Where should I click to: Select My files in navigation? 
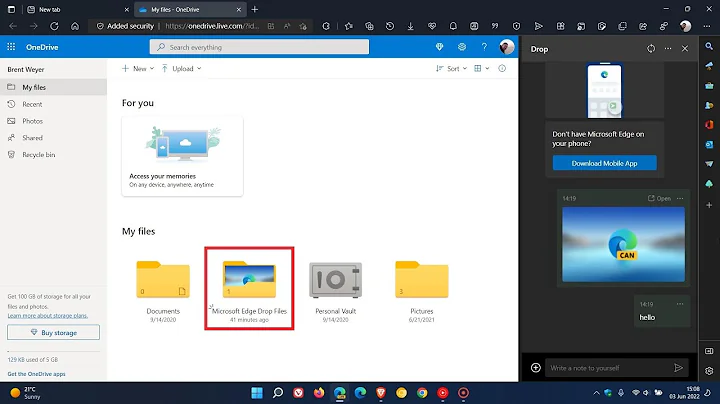(53, 87)
